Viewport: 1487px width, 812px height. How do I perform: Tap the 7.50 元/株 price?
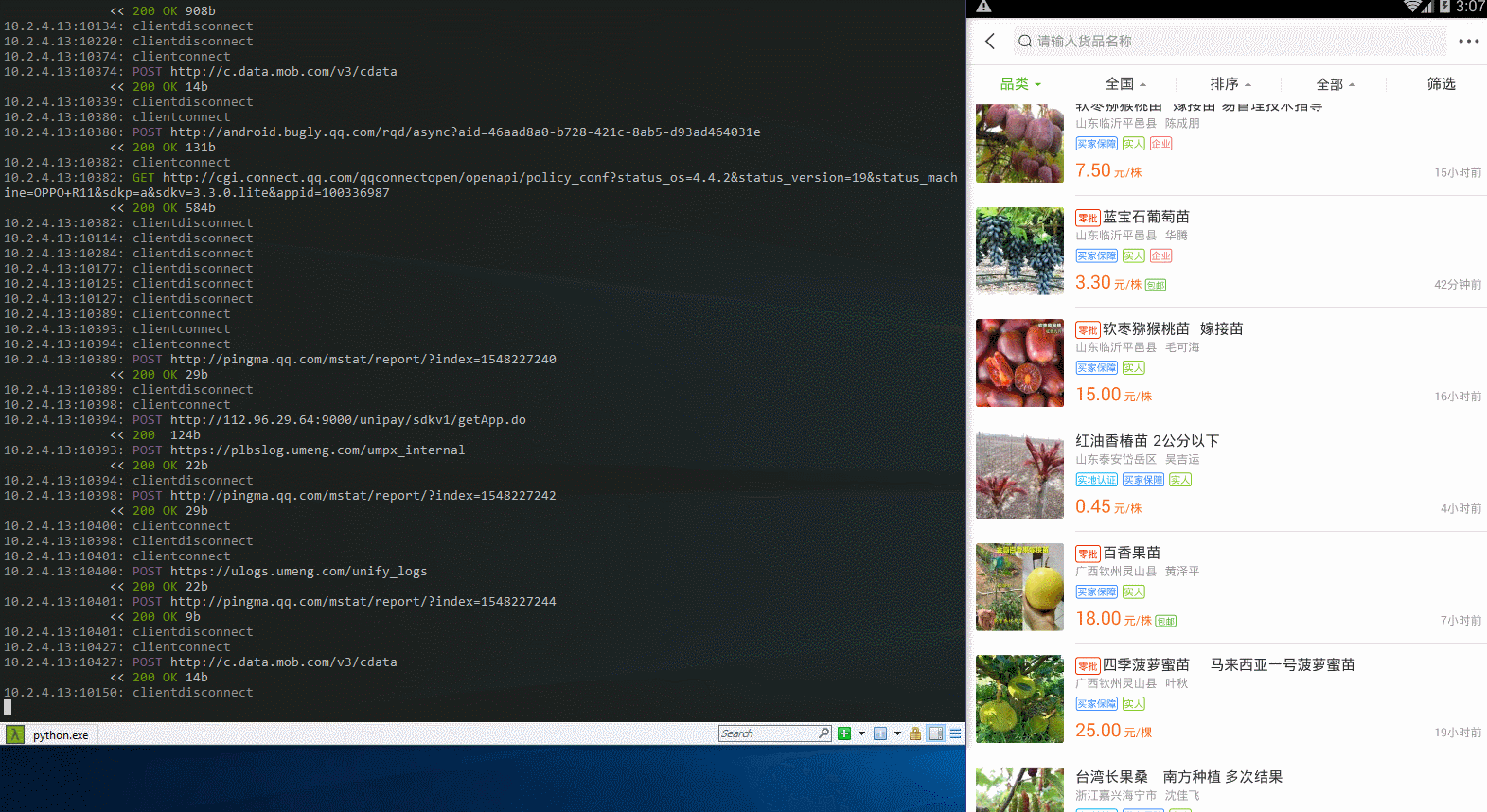click(x=1108, y=170)
